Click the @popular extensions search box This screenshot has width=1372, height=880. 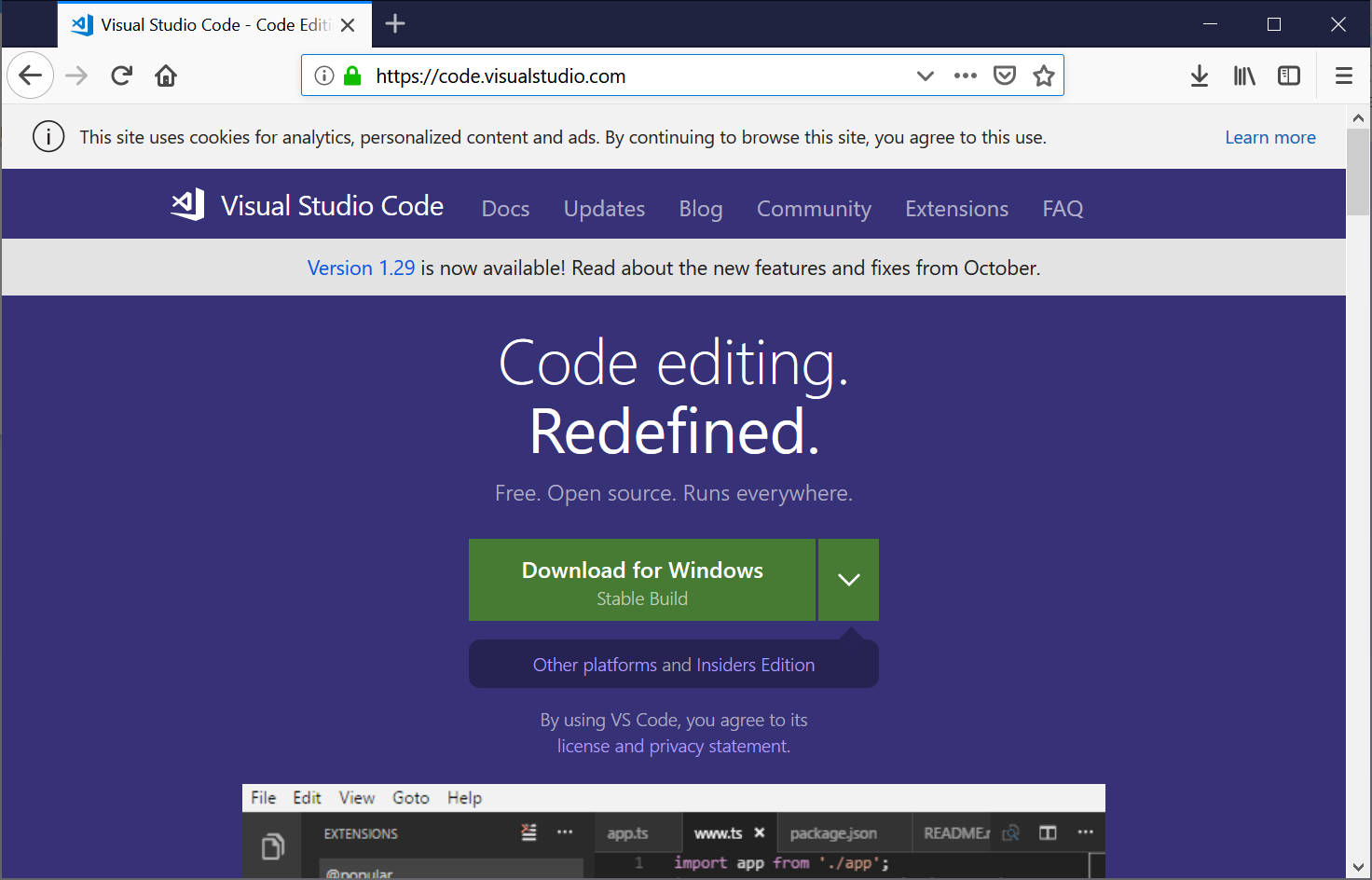point(451,870)
